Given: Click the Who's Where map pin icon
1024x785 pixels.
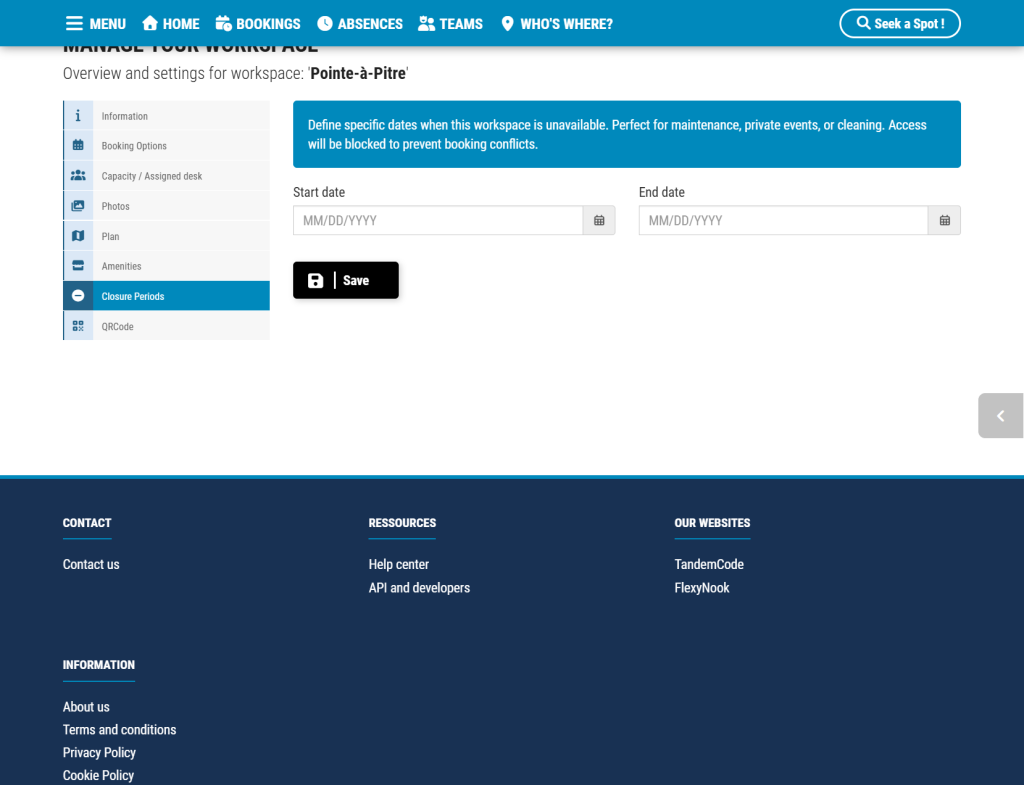Looking at the screenshot, I should pyautogui.click(x=507, y=24).
